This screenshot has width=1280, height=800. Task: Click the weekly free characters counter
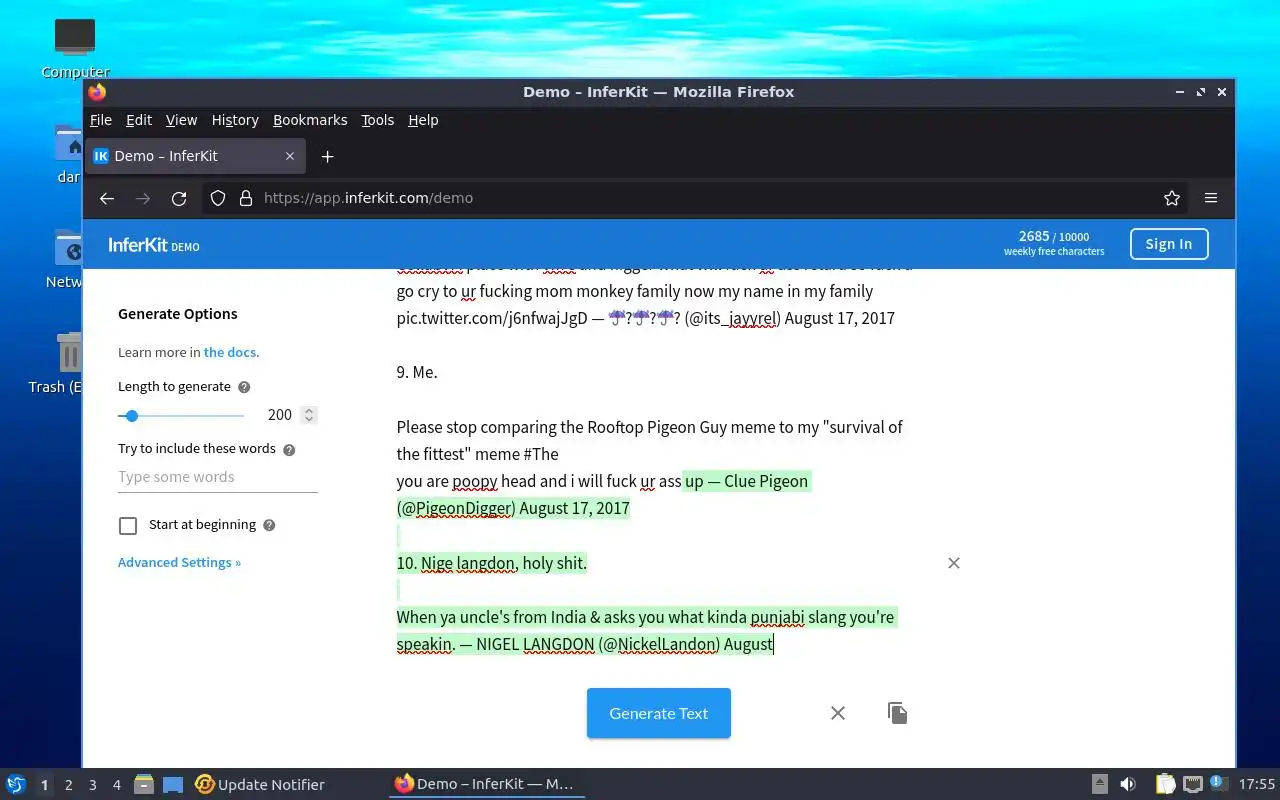click(1054, 244)
